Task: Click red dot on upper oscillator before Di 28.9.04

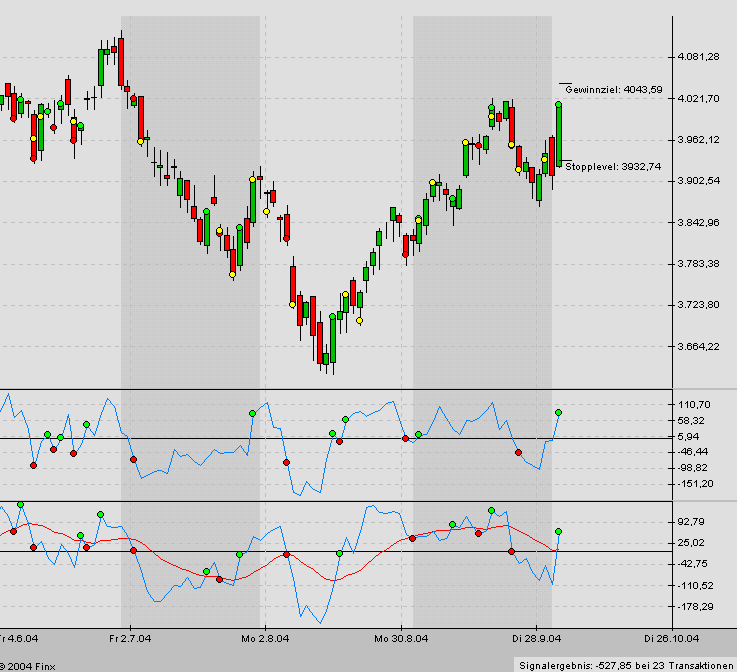Action: 518,453
